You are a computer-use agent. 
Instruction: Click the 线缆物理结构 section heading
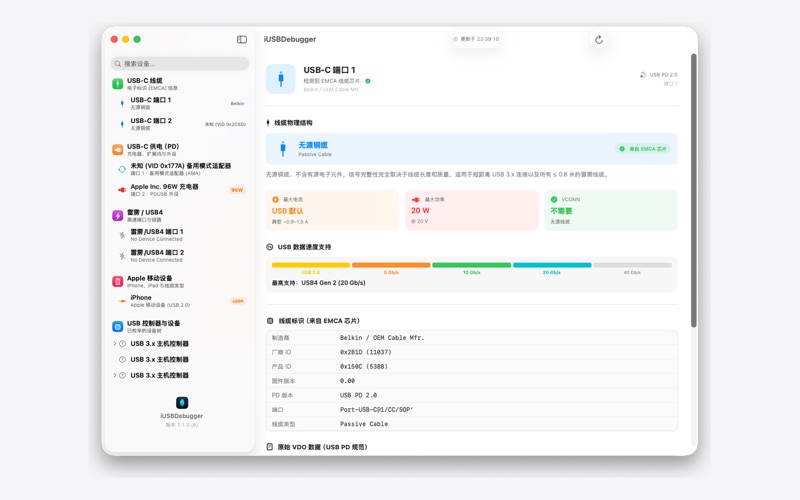coord(293,122)
